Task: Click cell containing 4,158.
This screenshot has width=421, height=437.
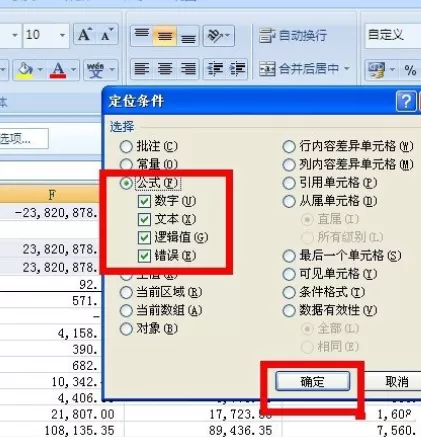Action: click(50, 333)
